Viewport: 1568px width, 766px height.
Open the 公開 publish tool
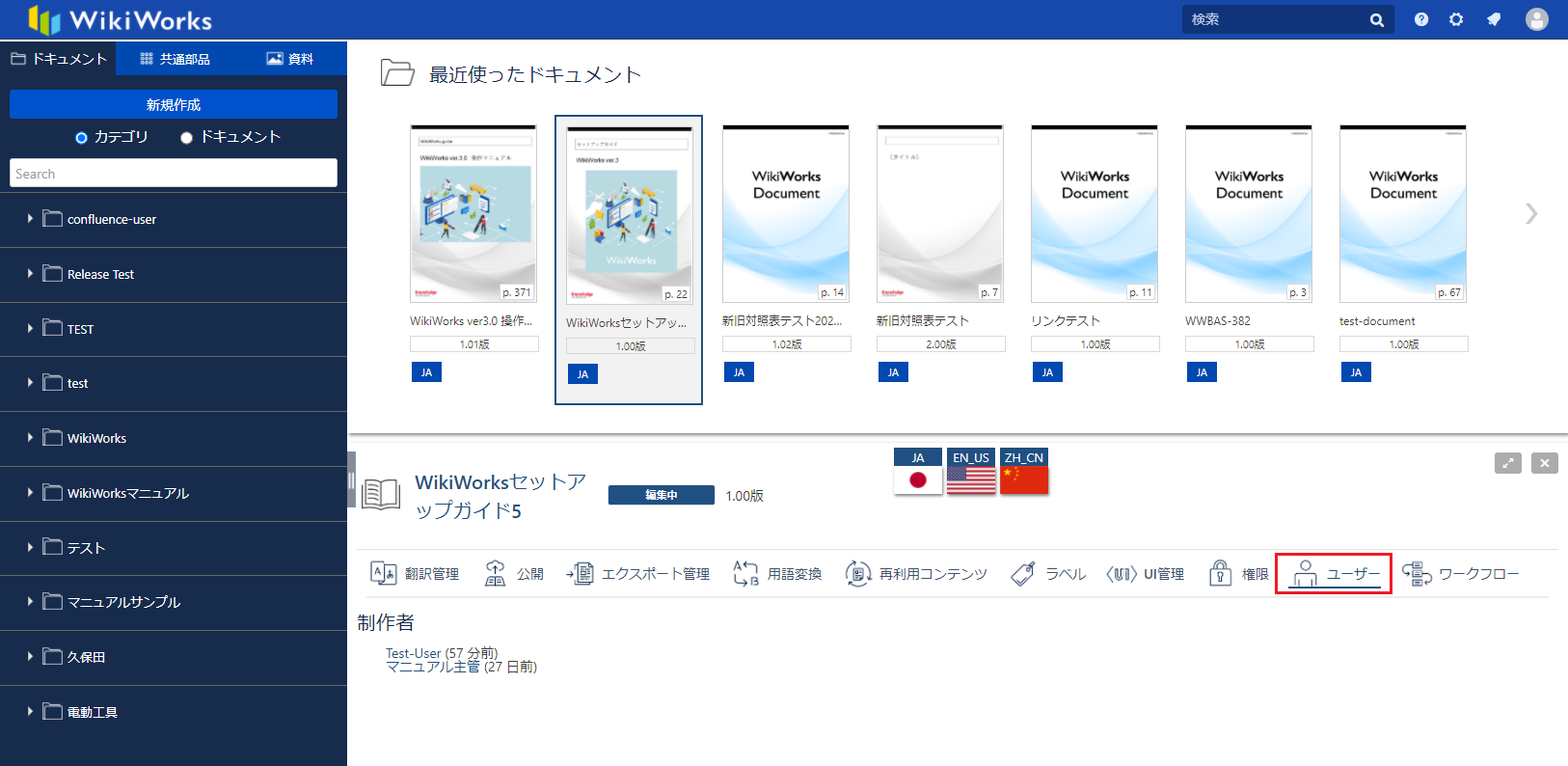click(514, 574)
